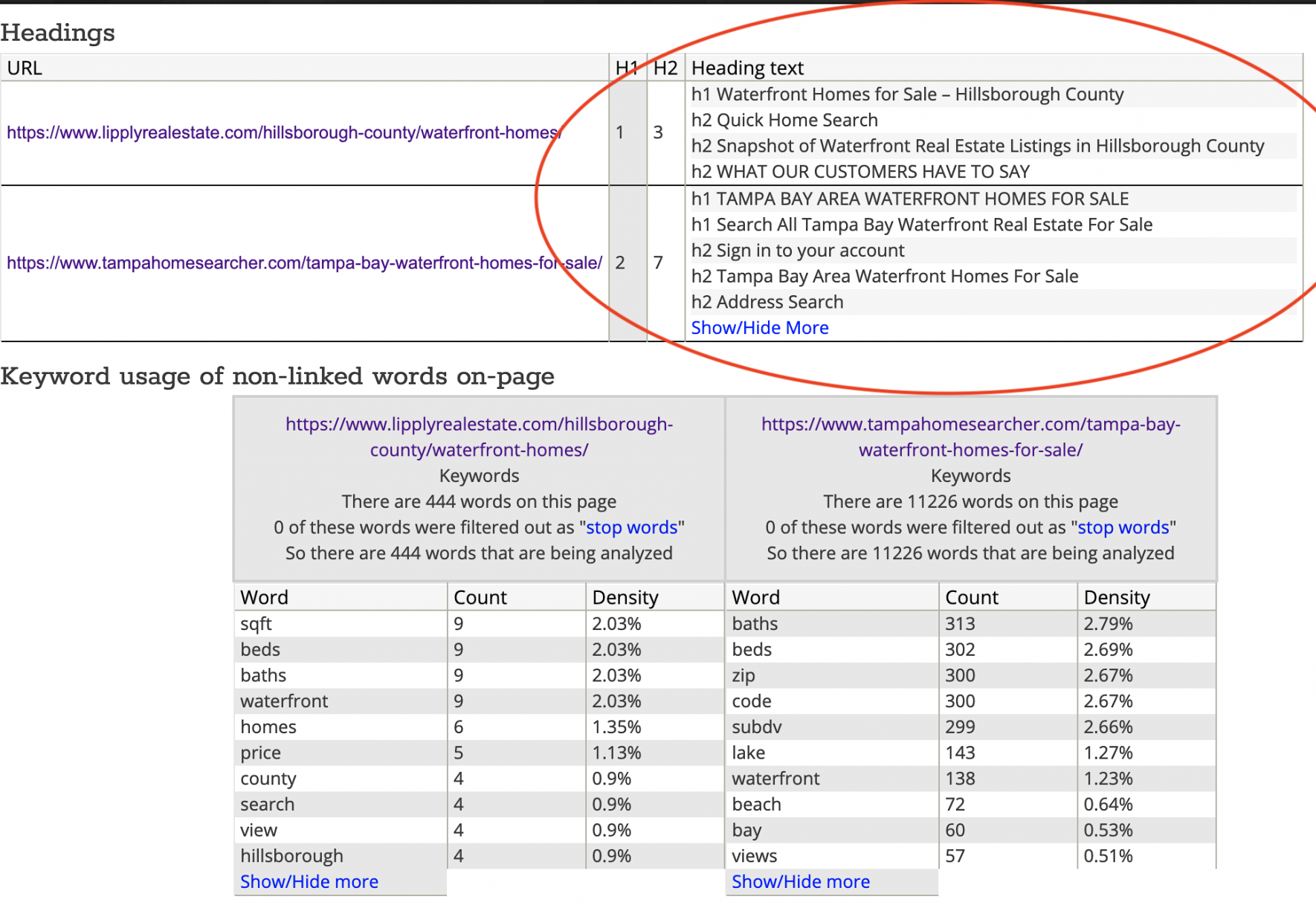Screen dimensions: 1316x911
Task: Open tampahomesearcher URL in Headings table
Action: coord(305,263)
